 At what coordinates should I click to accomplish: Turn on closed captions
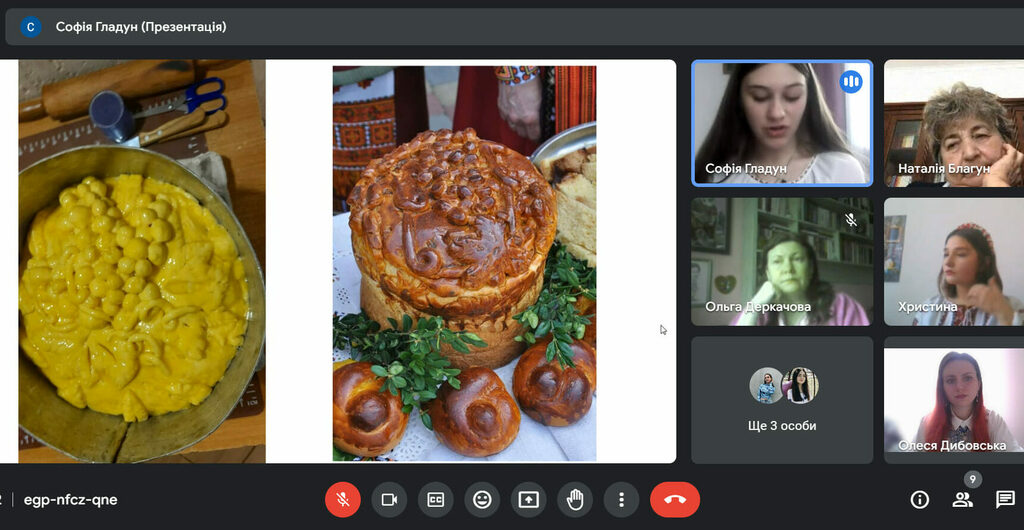tap(436, 499)
